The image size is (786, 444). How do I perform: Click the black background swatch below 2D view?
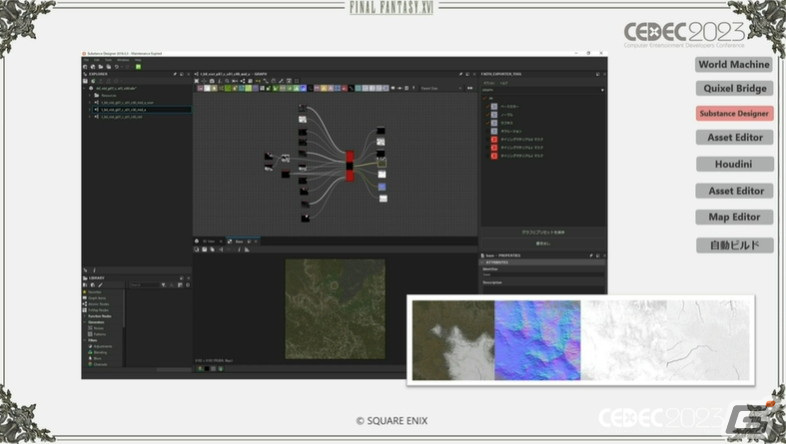coord(207,369)
